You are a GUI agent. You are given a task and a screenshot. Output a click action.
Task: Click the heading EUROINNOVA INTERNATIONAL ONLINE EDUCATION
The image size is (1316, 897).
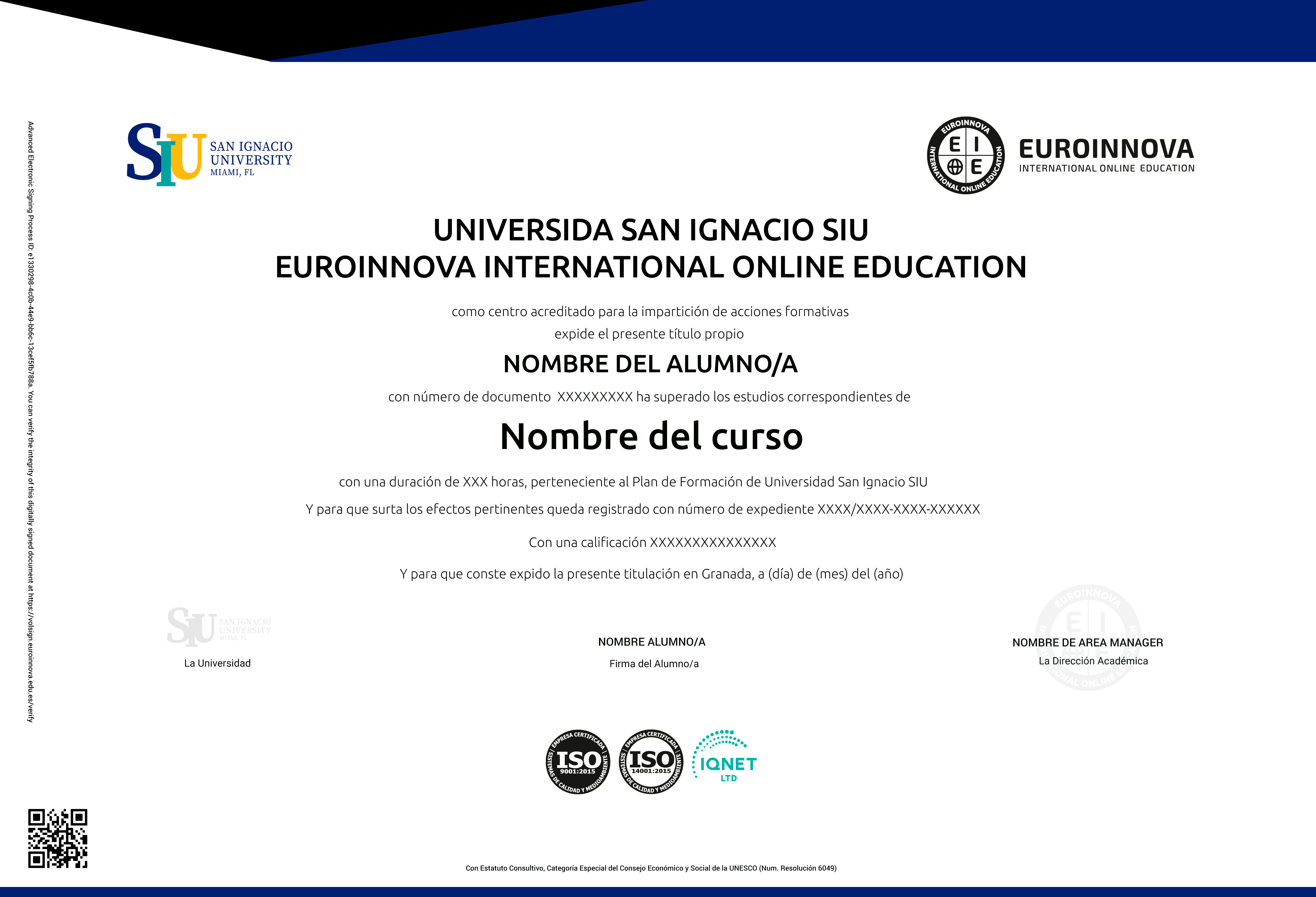(651, 267)
